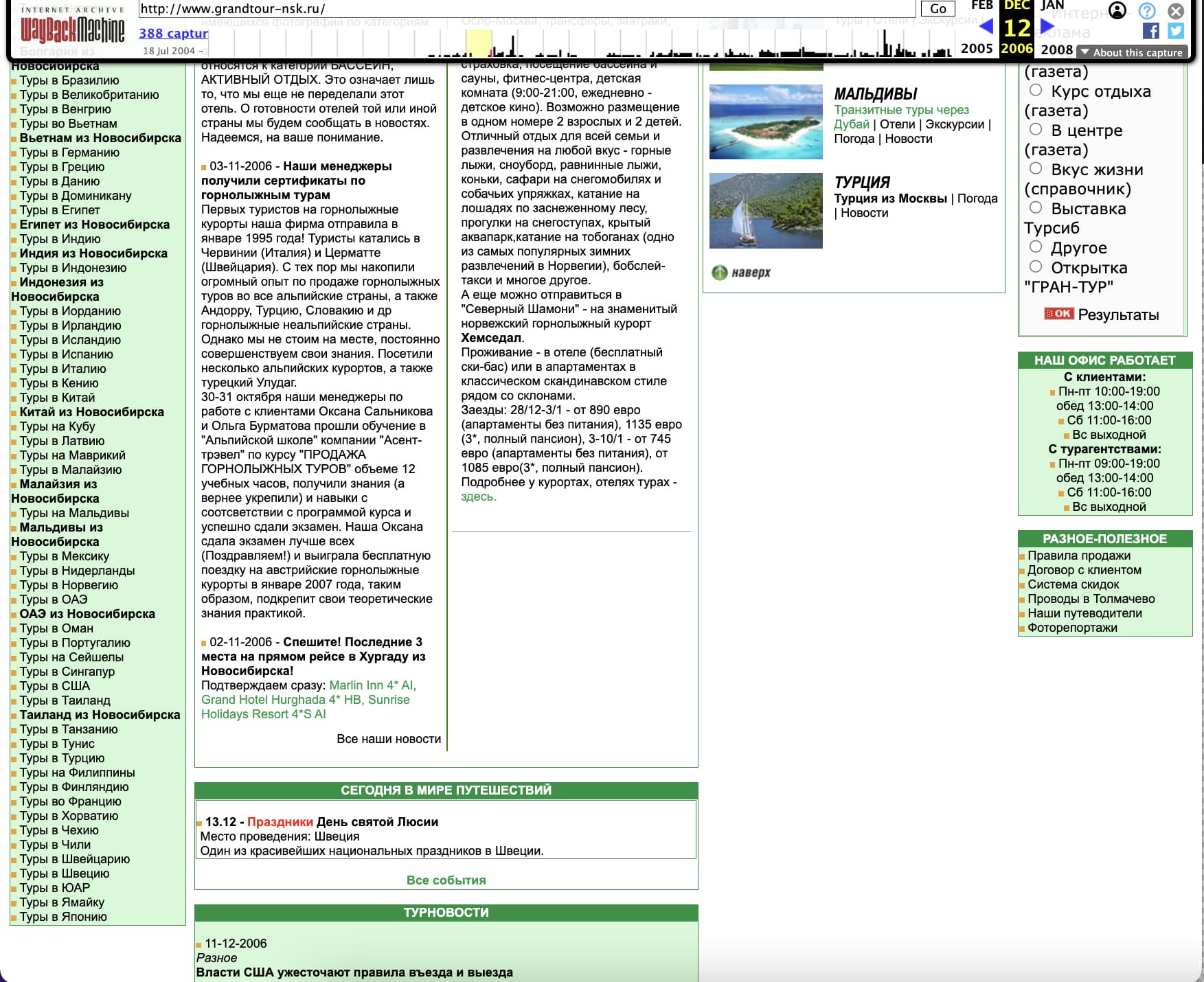Expand About this capture
This screenshot has height=982, width=1204.
point(1132,52)
